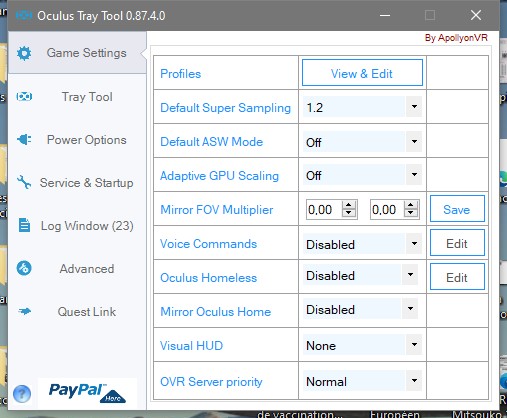Click the Game Settings gear icon
Image resolution: width=507 pixels, height=418 pixels.
(24, 53)
